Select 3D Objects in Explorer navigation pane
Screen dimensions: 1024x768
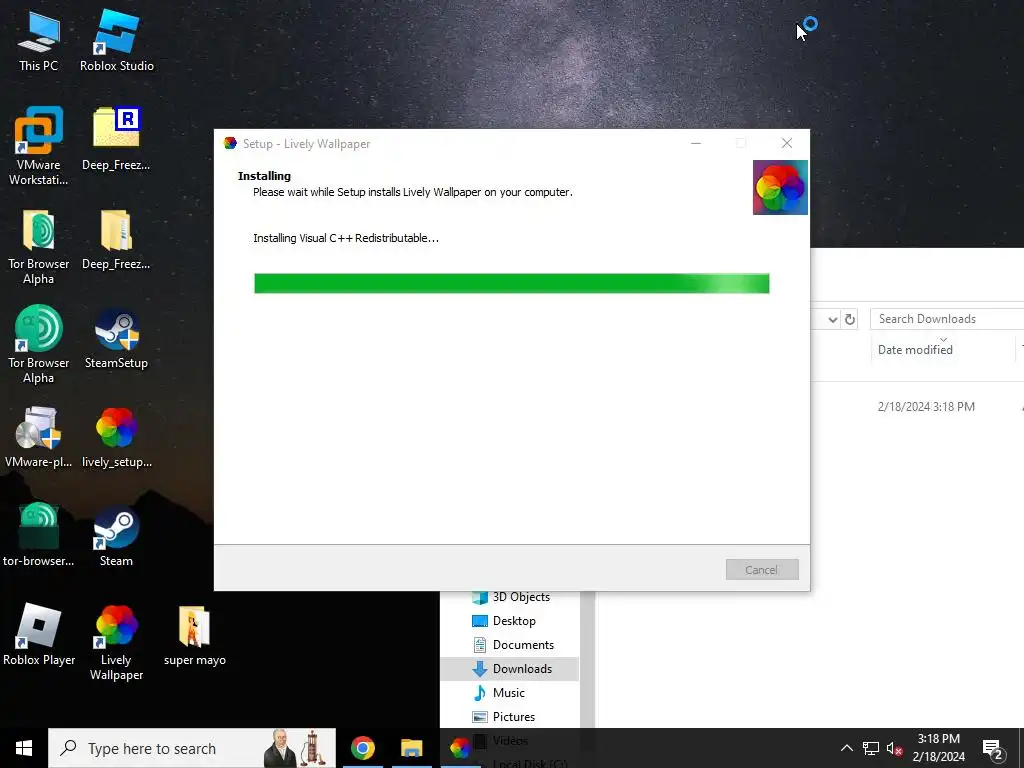509,596
